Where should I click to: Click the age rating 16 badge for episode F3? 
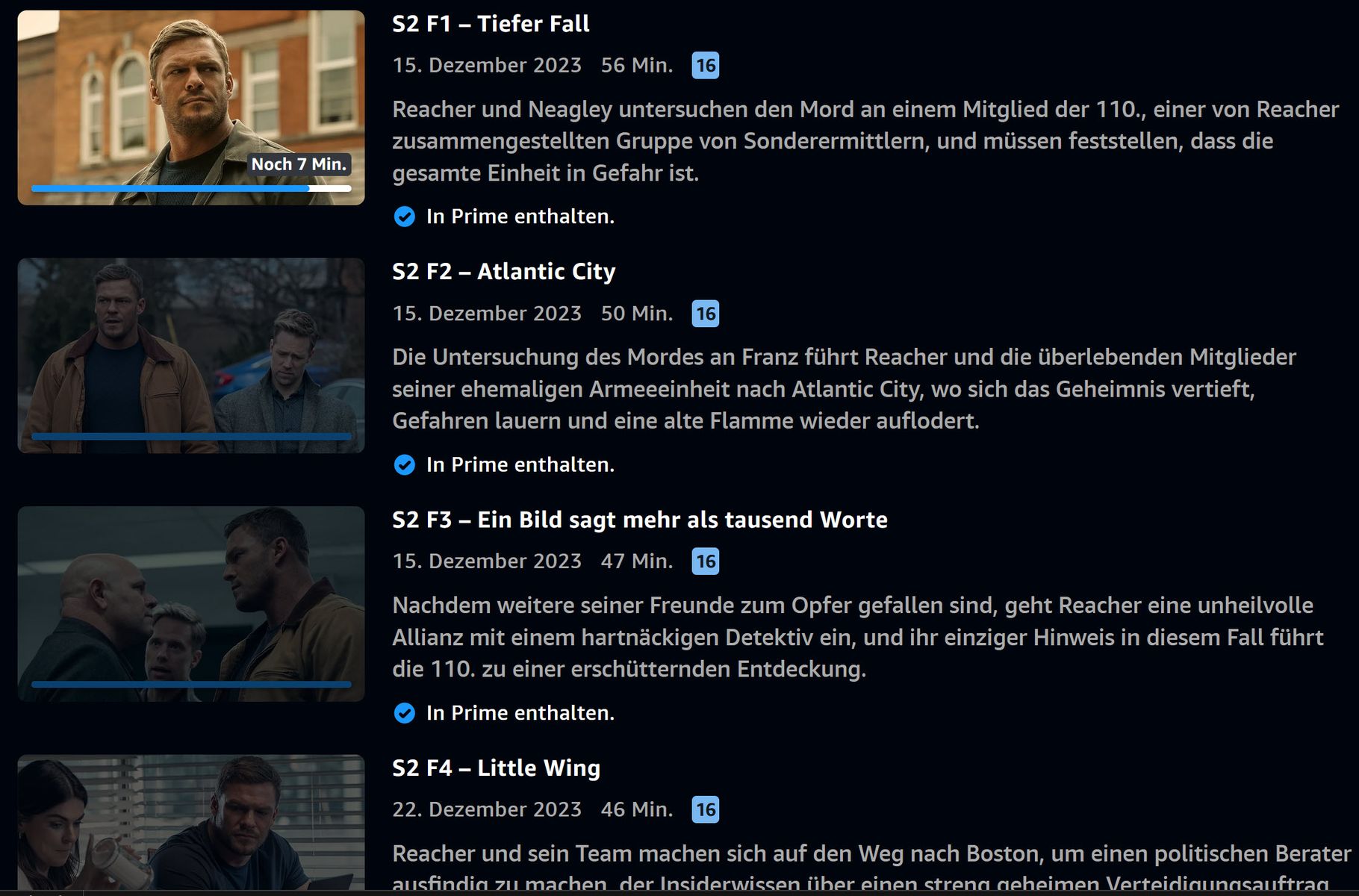coord(705,561)
